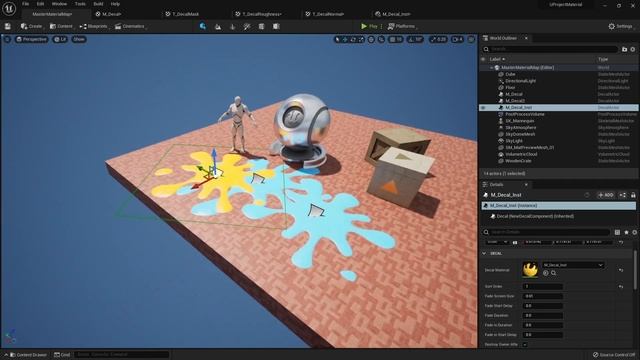
Task: Open the Create dropdown in toolbar
Action: pos(32,27)
